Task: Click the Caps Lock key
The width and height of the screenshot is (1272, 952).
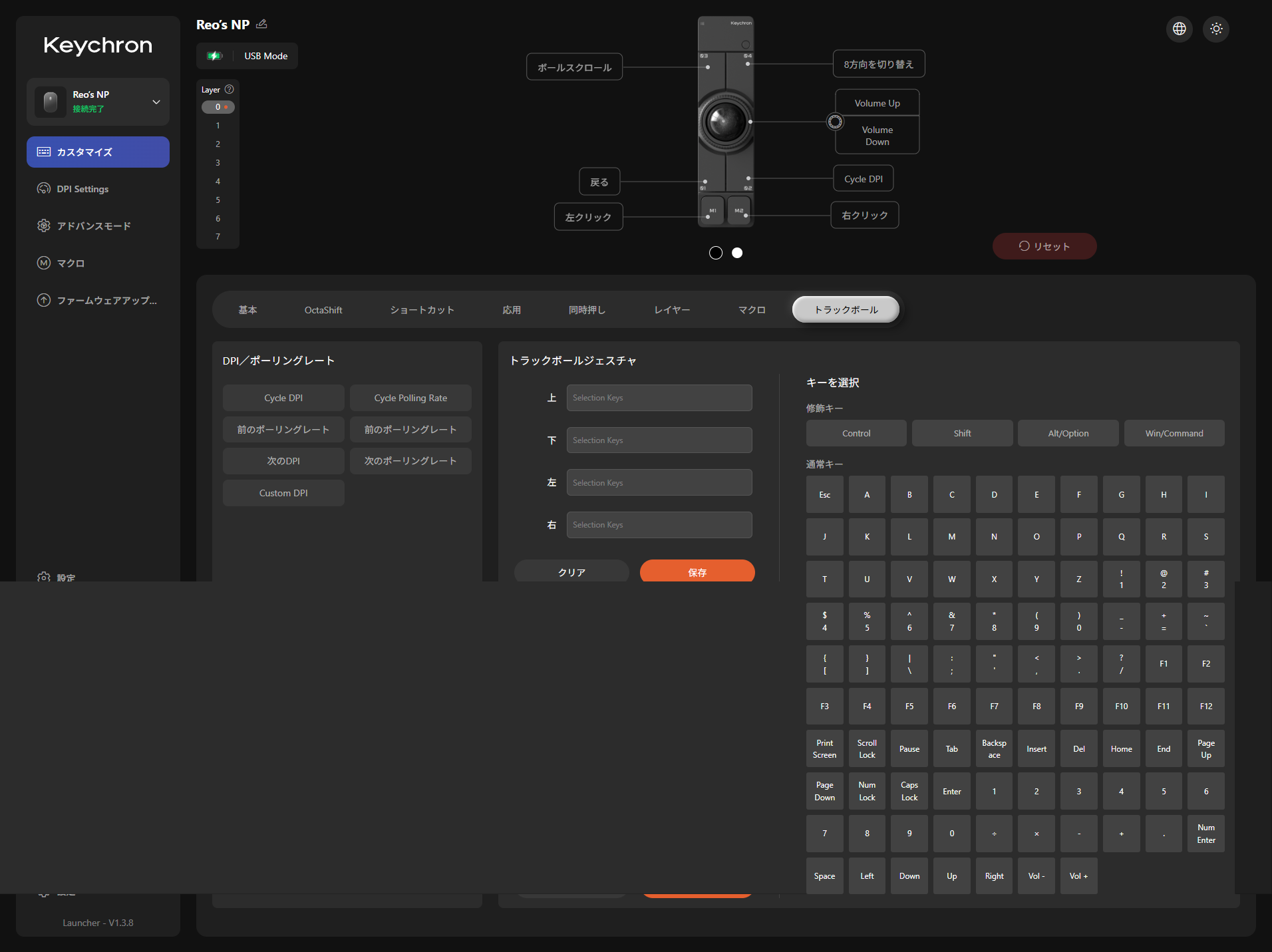Action: 909,791
